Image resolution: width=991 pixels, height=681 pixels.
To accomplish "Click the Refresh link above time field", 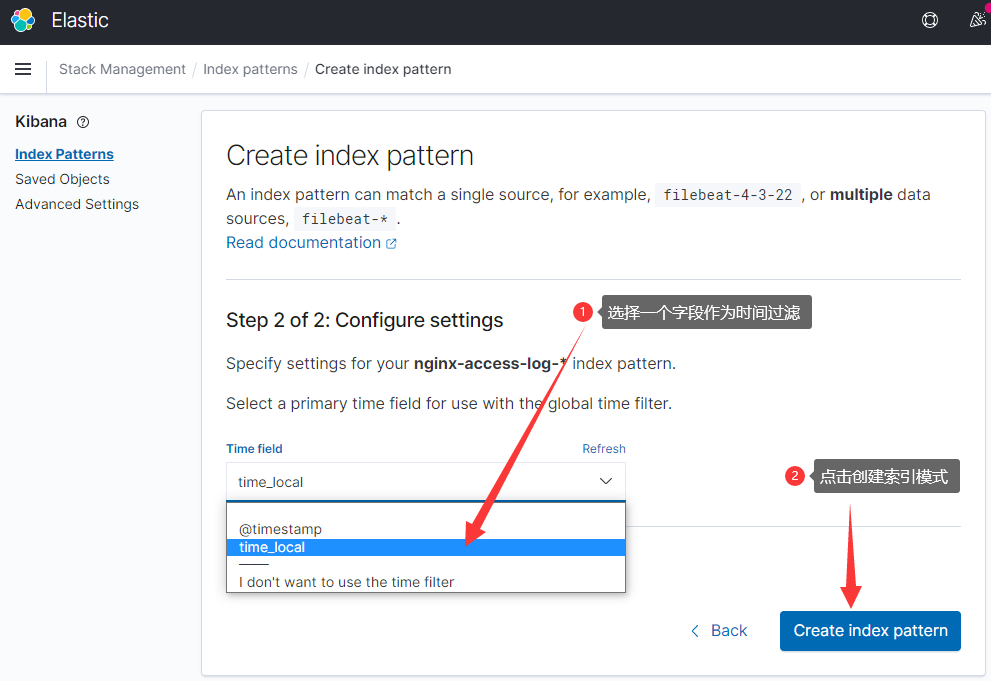I will point(604,449).
